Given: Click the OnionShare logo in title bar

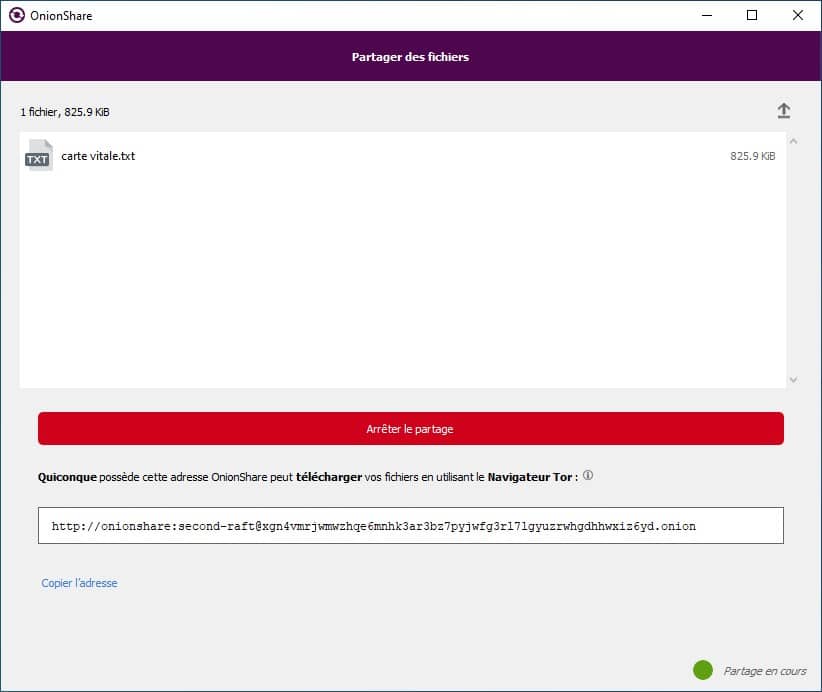Looking at the screenshot, I should 17,15.
